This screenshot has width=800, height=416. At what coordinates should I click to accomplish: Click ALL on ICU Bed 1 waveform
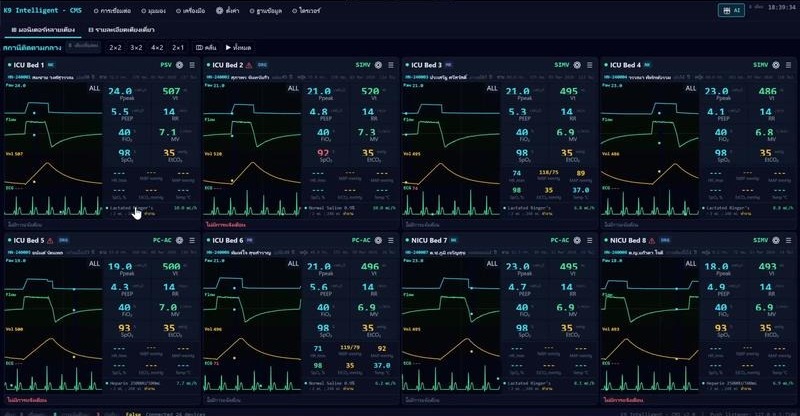(94, 88)
